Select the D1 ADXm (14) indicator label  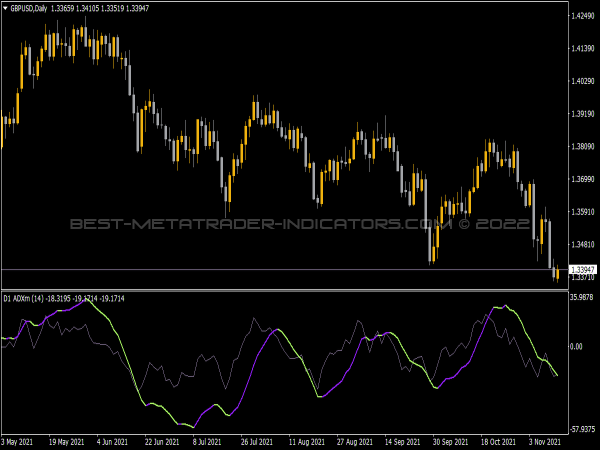click(23, 298)
